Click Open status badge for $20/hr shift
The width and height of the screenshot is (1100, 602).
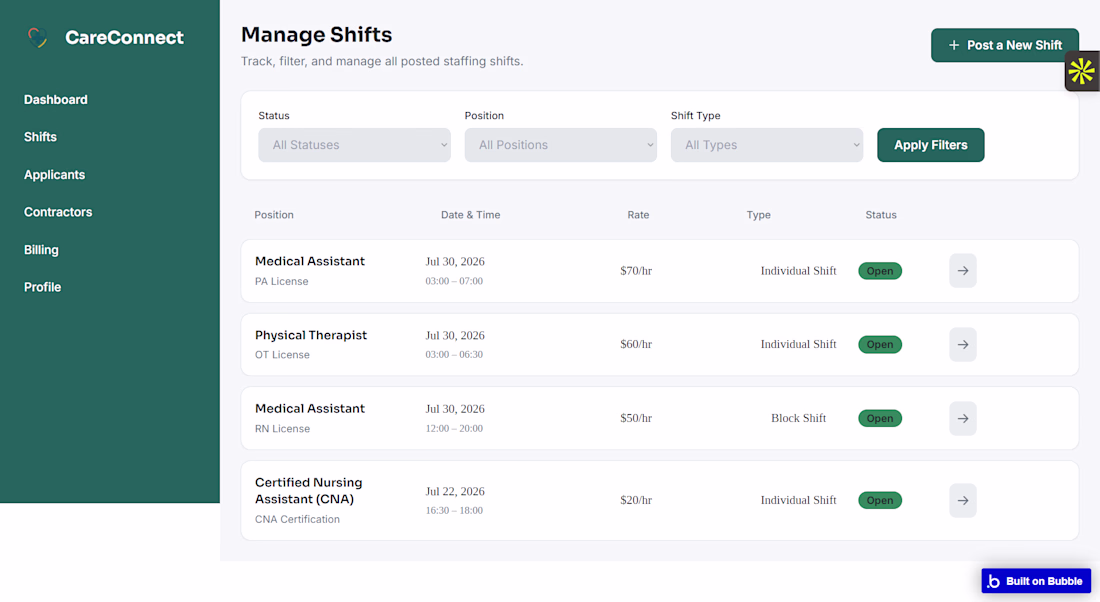tap(880, 500)
